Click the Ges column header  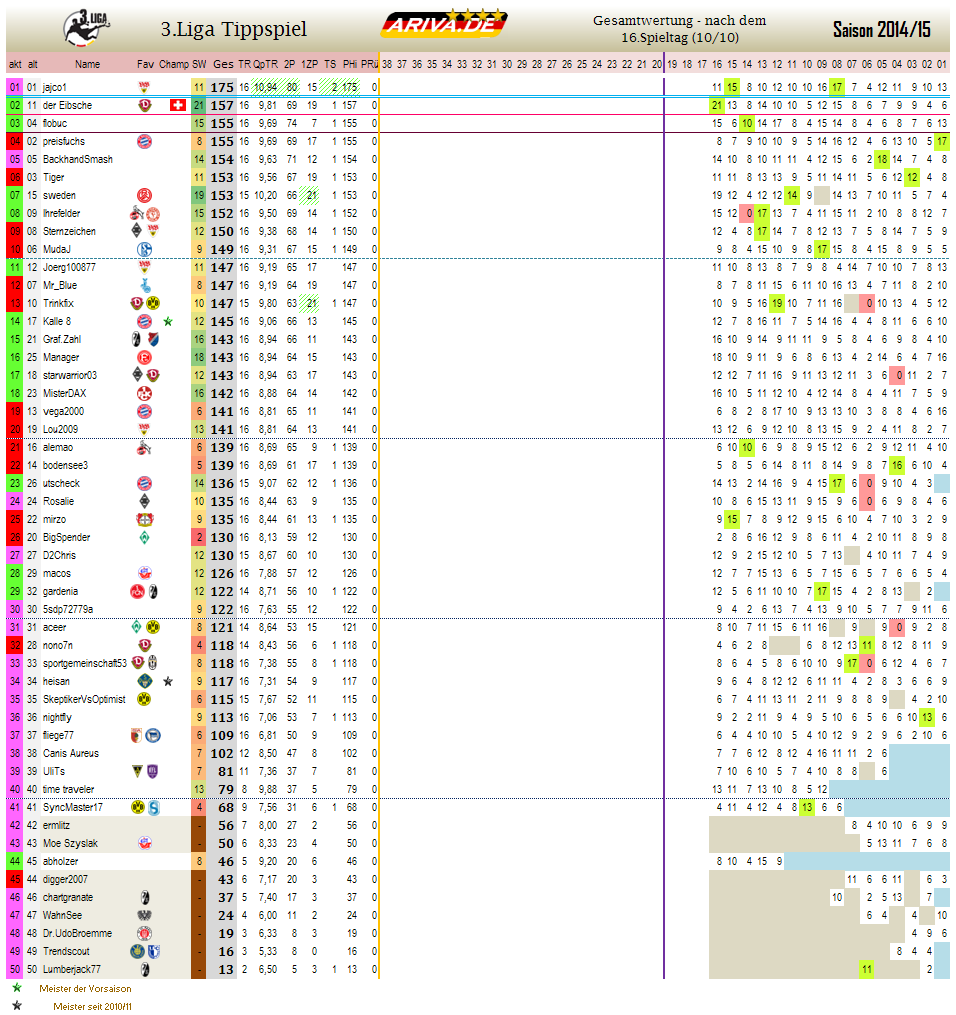point(224,64)
